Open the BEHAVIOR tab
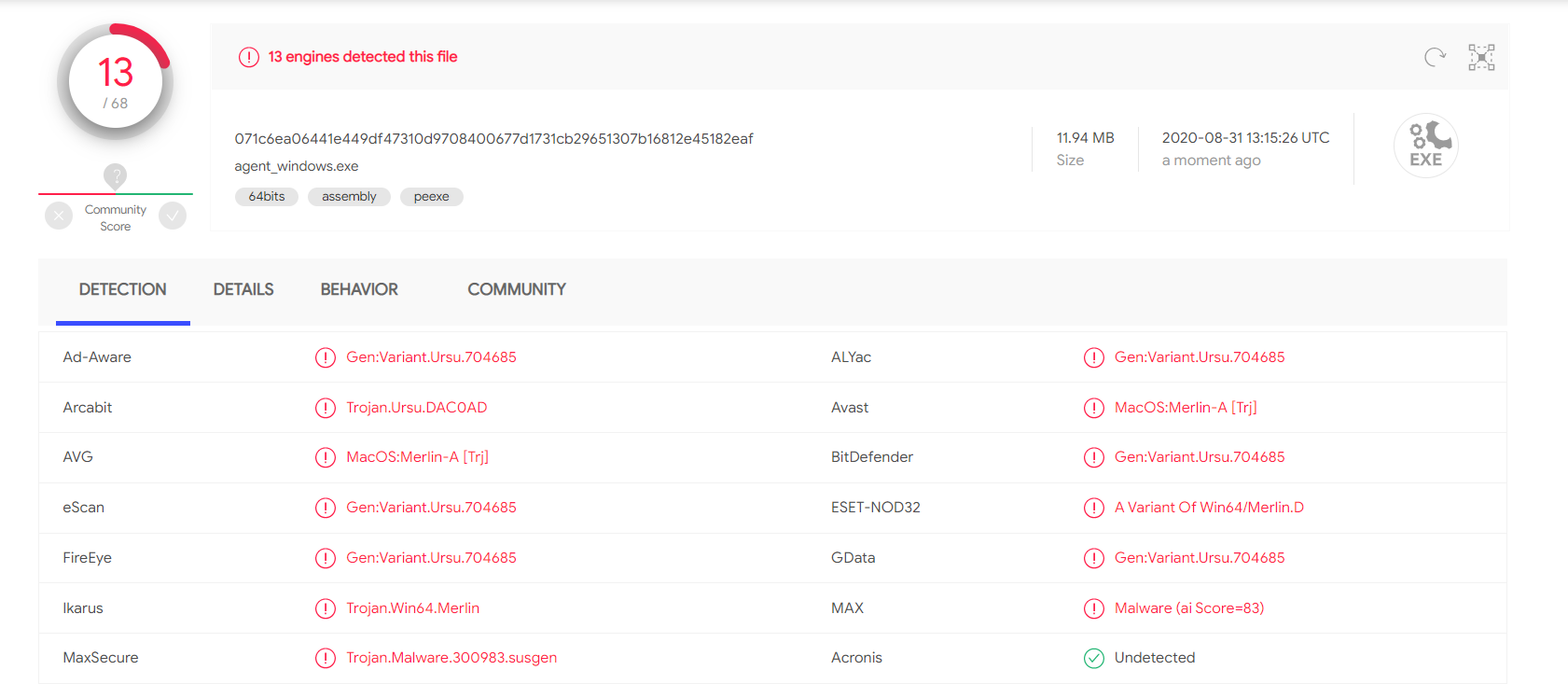 tap(359, 289)
